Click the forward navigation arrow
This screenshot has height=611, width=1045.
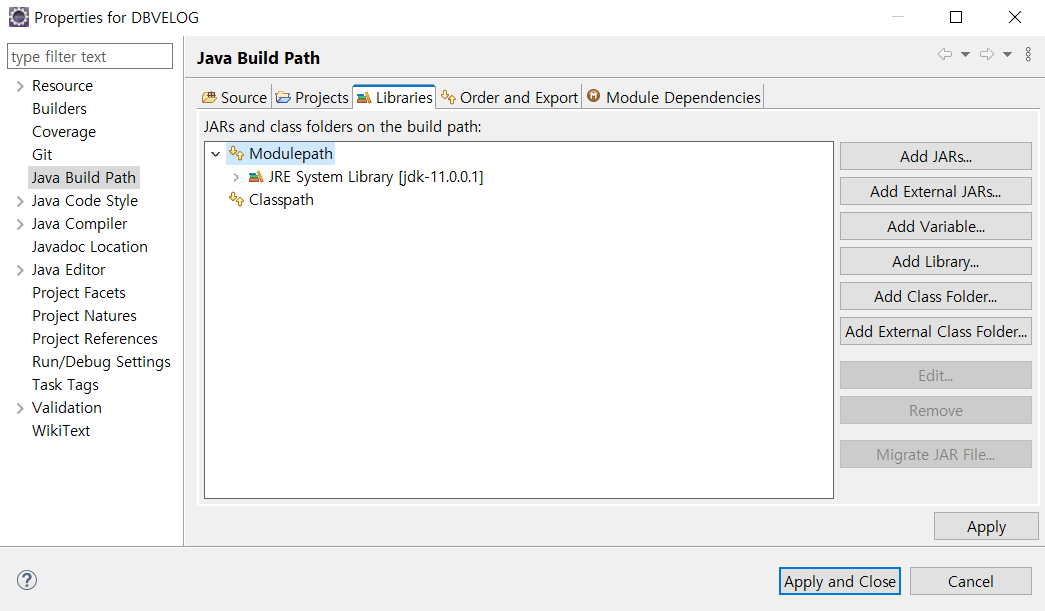pyautogui.click(x=987, y=56)
